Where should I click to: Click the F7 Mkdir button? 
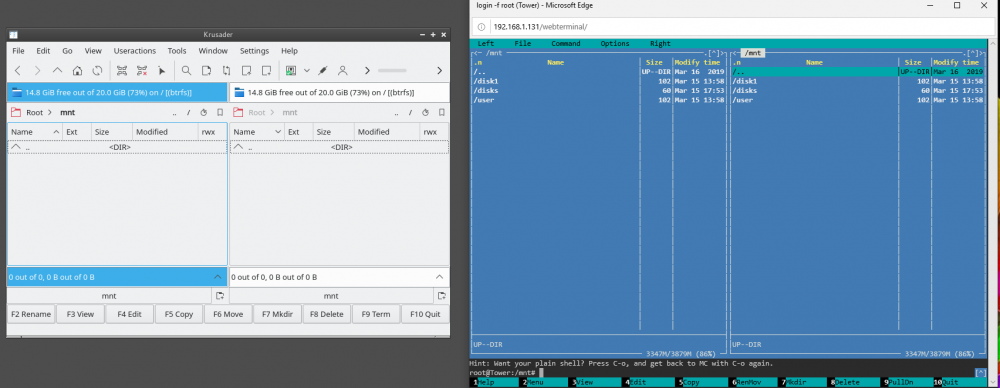(x=277, y=314)
